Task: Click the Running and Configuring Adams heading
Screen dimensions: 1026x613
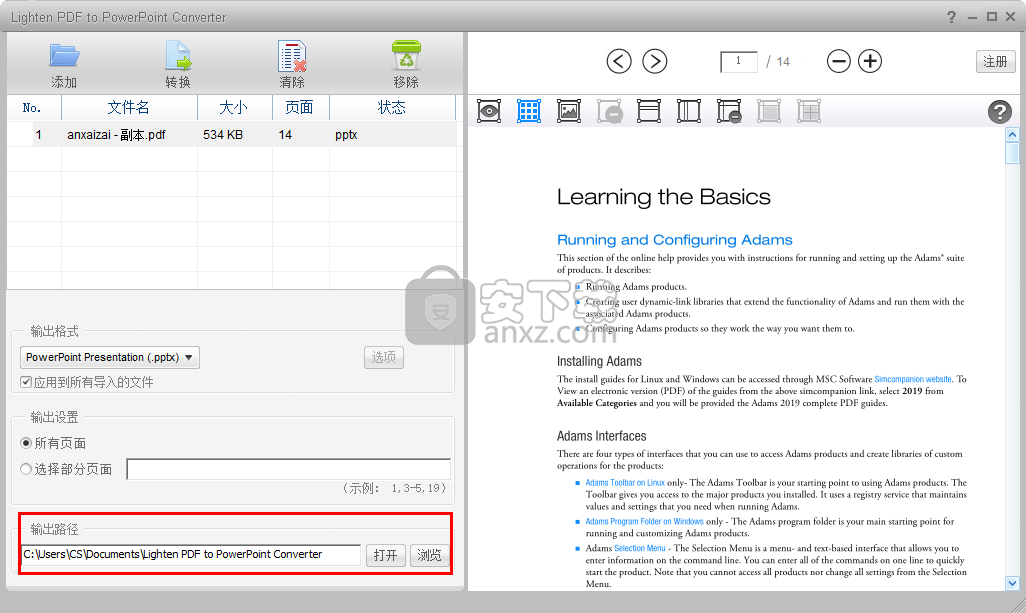Action: (x=675, y=240)
